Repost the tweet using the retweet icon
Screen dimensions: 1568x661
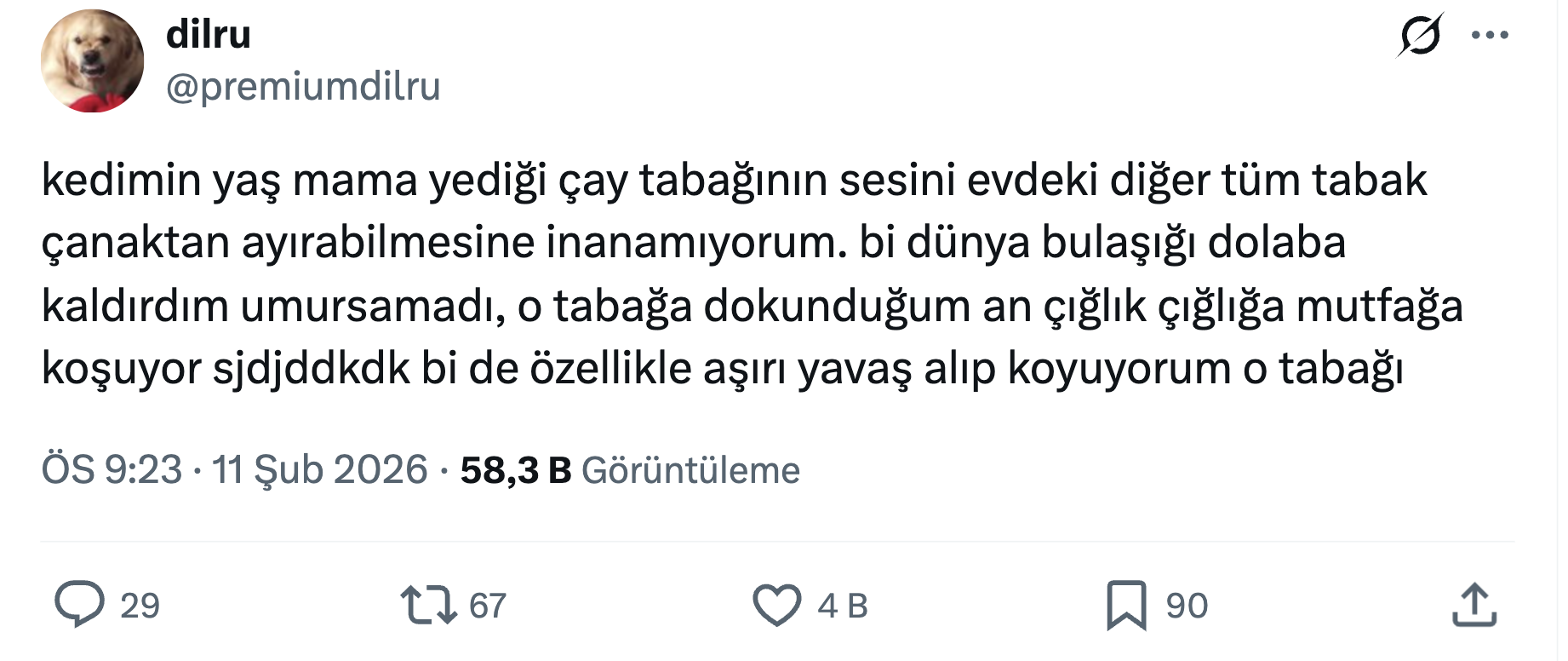(x=428, y=605)
